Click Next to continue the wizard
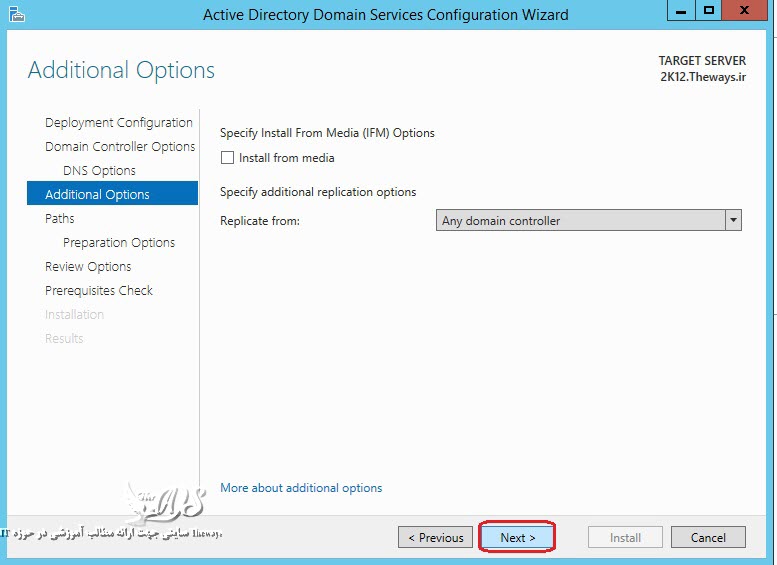The width and height of the screenshot is (777, 565). (x=517, y=537)
